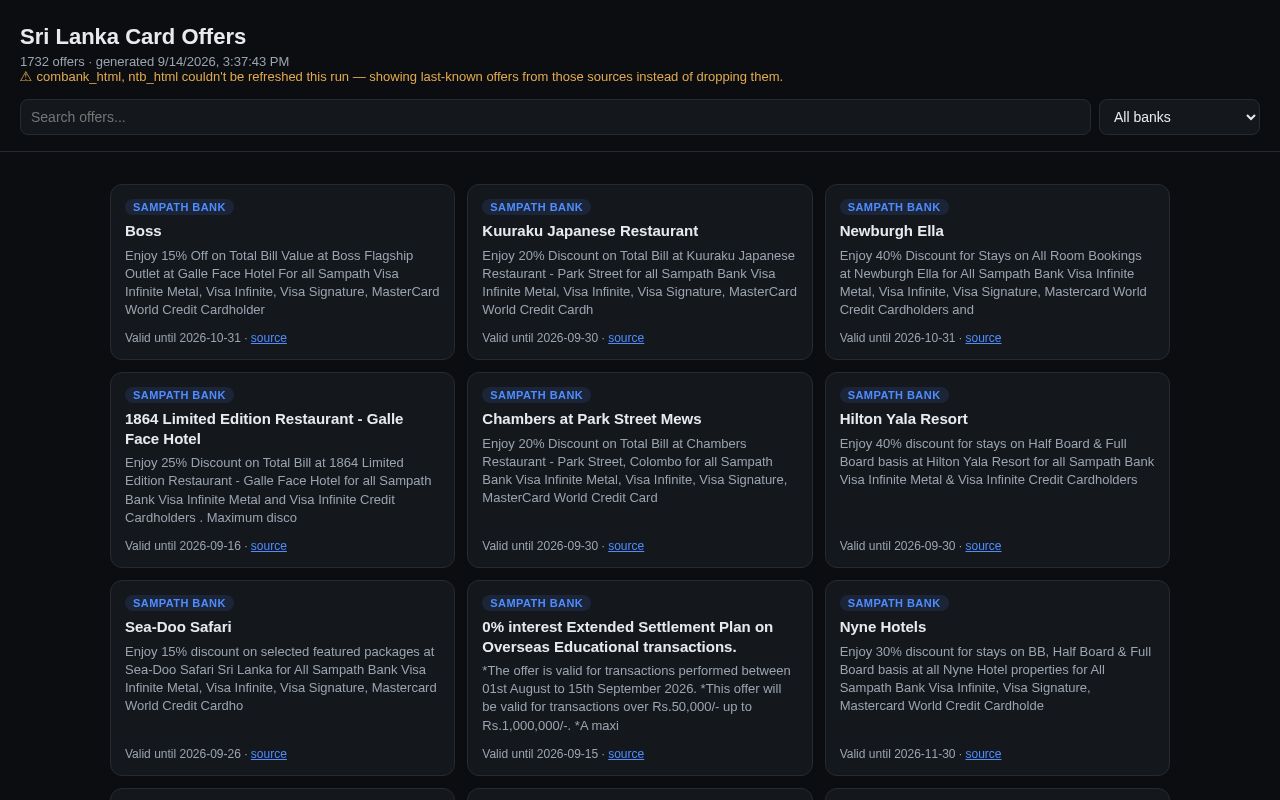
Task: Click the Nyne Hotels 30% discount description
Action: 996,679
